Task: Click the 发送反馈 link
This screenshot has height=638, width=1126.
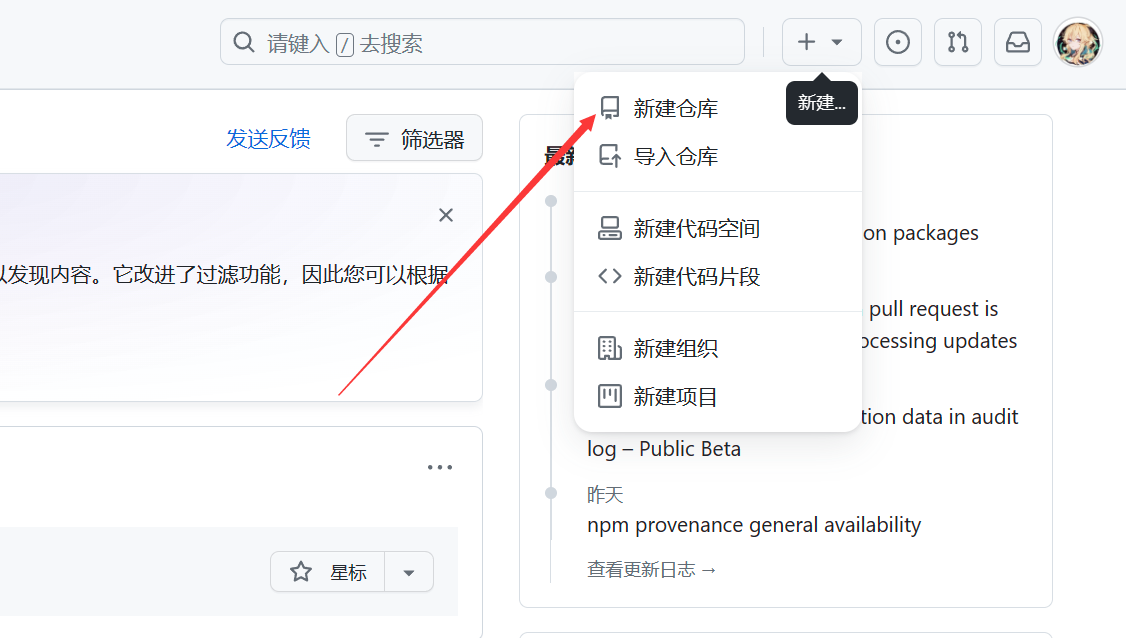Action: point(268,139)
